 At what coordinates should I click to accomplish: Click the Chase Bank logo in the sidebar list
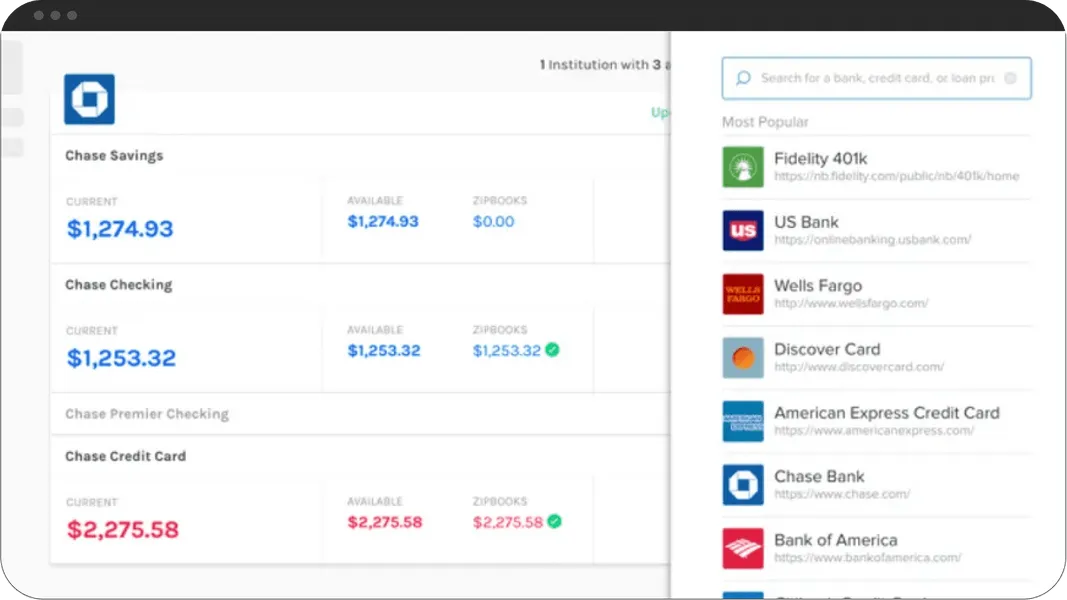click(x=742, y=484)
